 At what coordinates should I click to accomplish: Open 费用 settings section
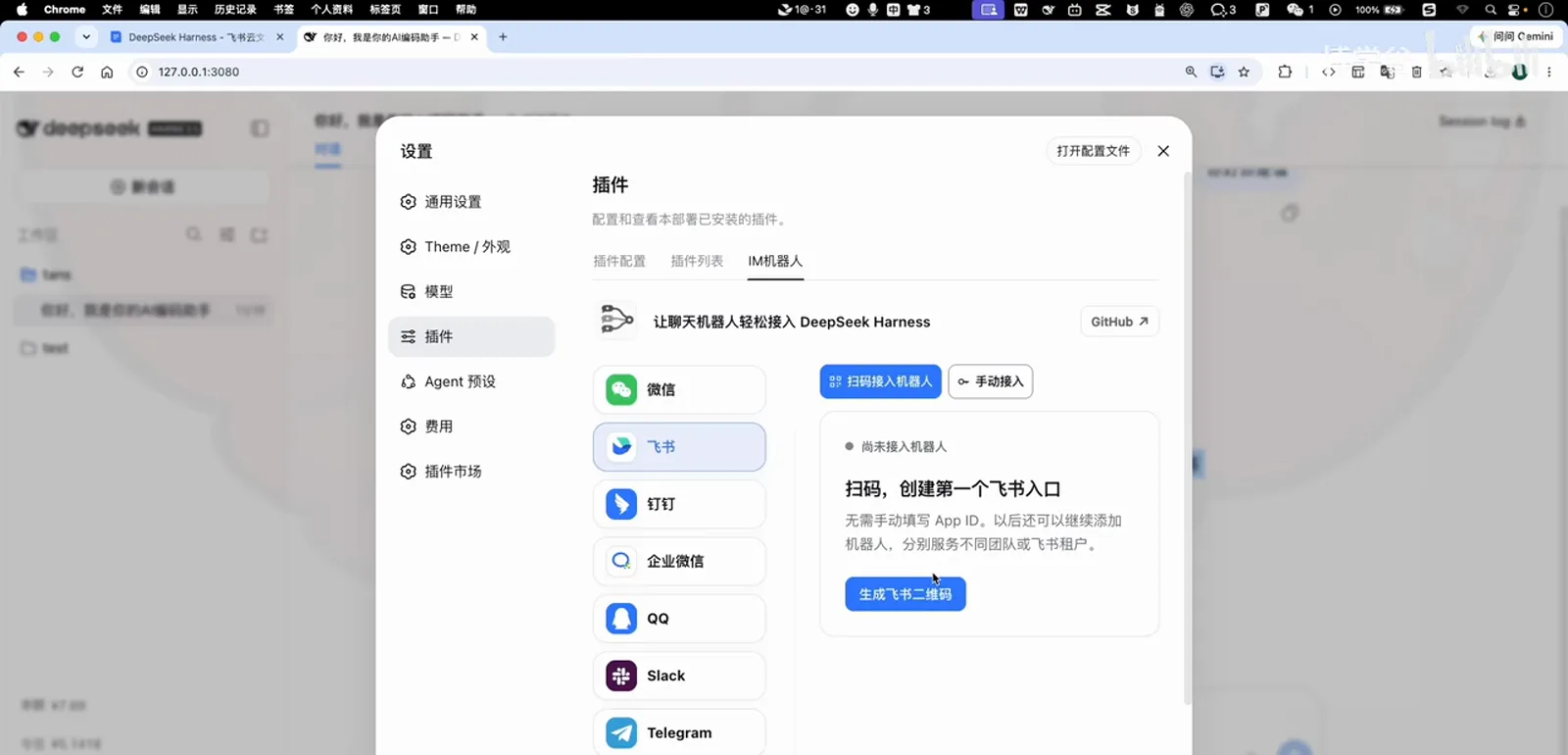[471, 427]
